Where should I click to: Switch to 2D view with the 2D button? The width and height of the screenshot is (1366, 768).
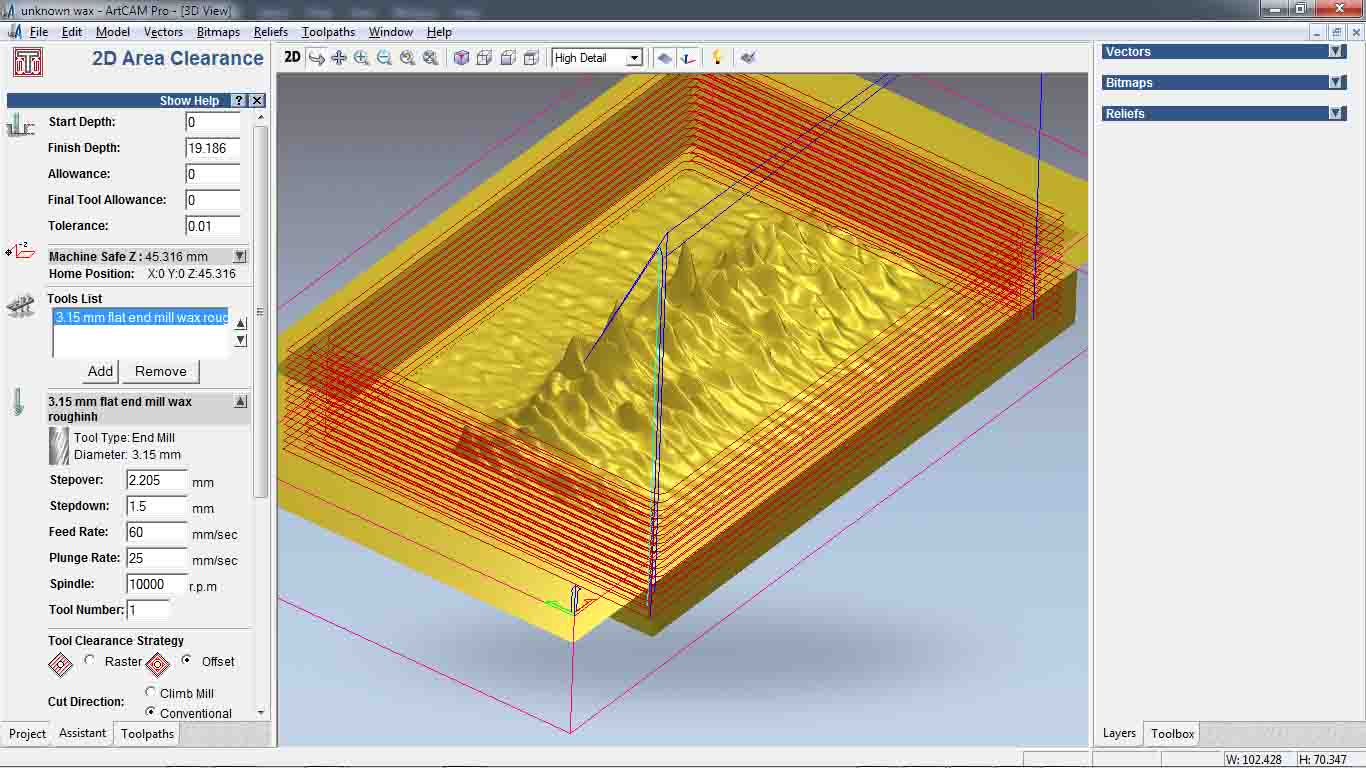pyautogui.click(x=292, y=58)
